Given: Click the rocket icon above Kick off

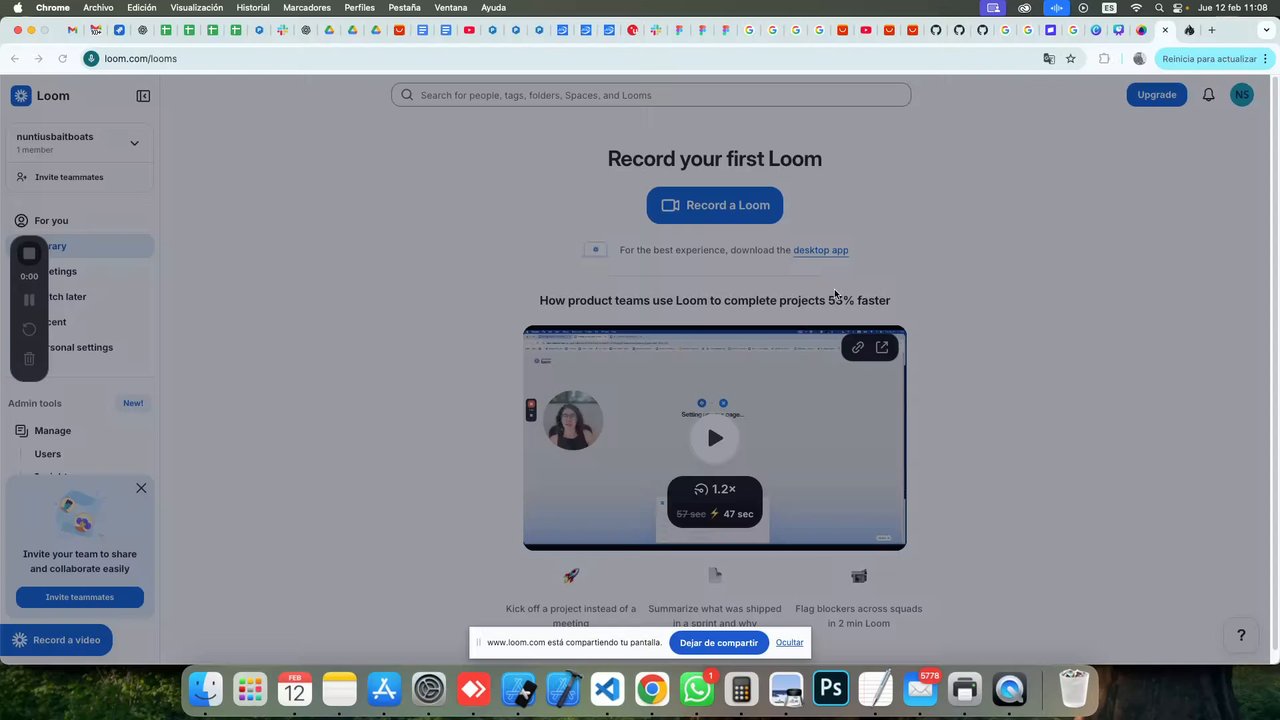Looking at the screenshot, I should pyautogui.click(x=571, y=575).
